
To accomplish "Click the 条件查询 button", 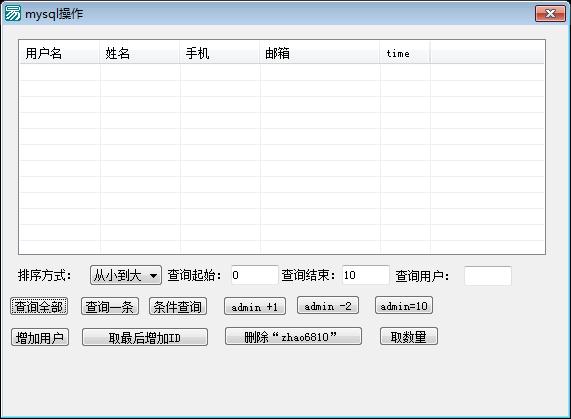I will tap(178, 306).
